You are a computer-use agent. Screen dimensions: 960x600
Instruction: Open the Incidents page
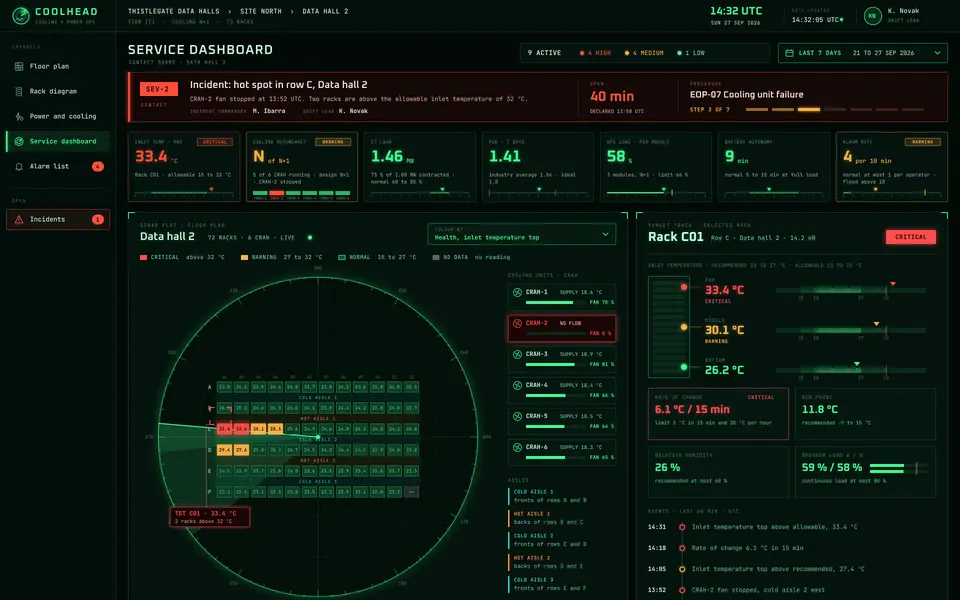tap(58, 219)
